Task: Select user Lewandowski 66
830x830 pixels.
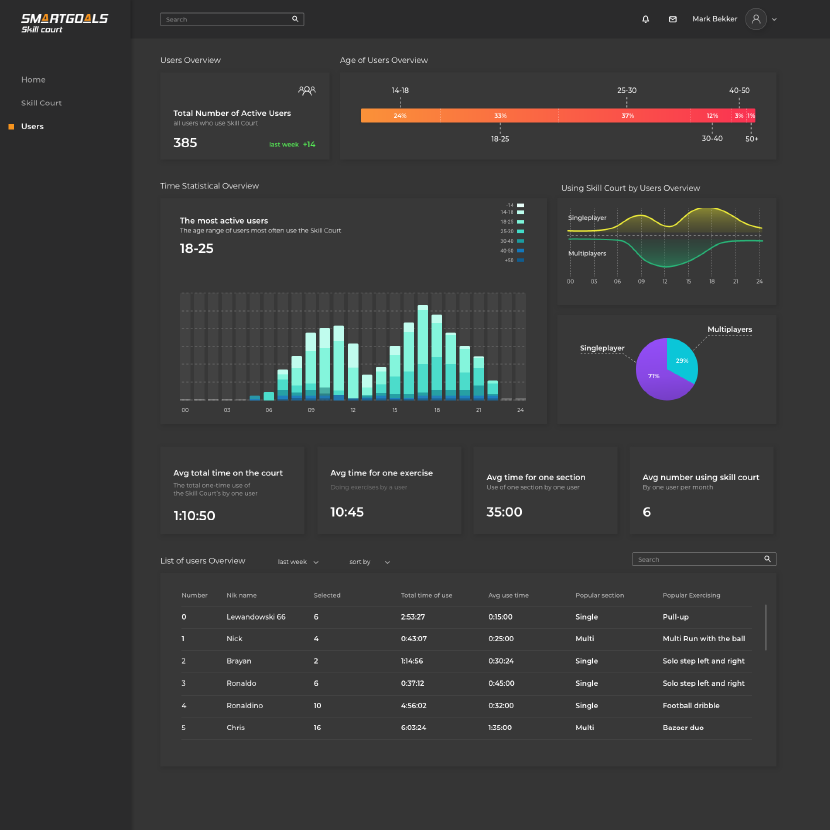Action: pos(256,617)
